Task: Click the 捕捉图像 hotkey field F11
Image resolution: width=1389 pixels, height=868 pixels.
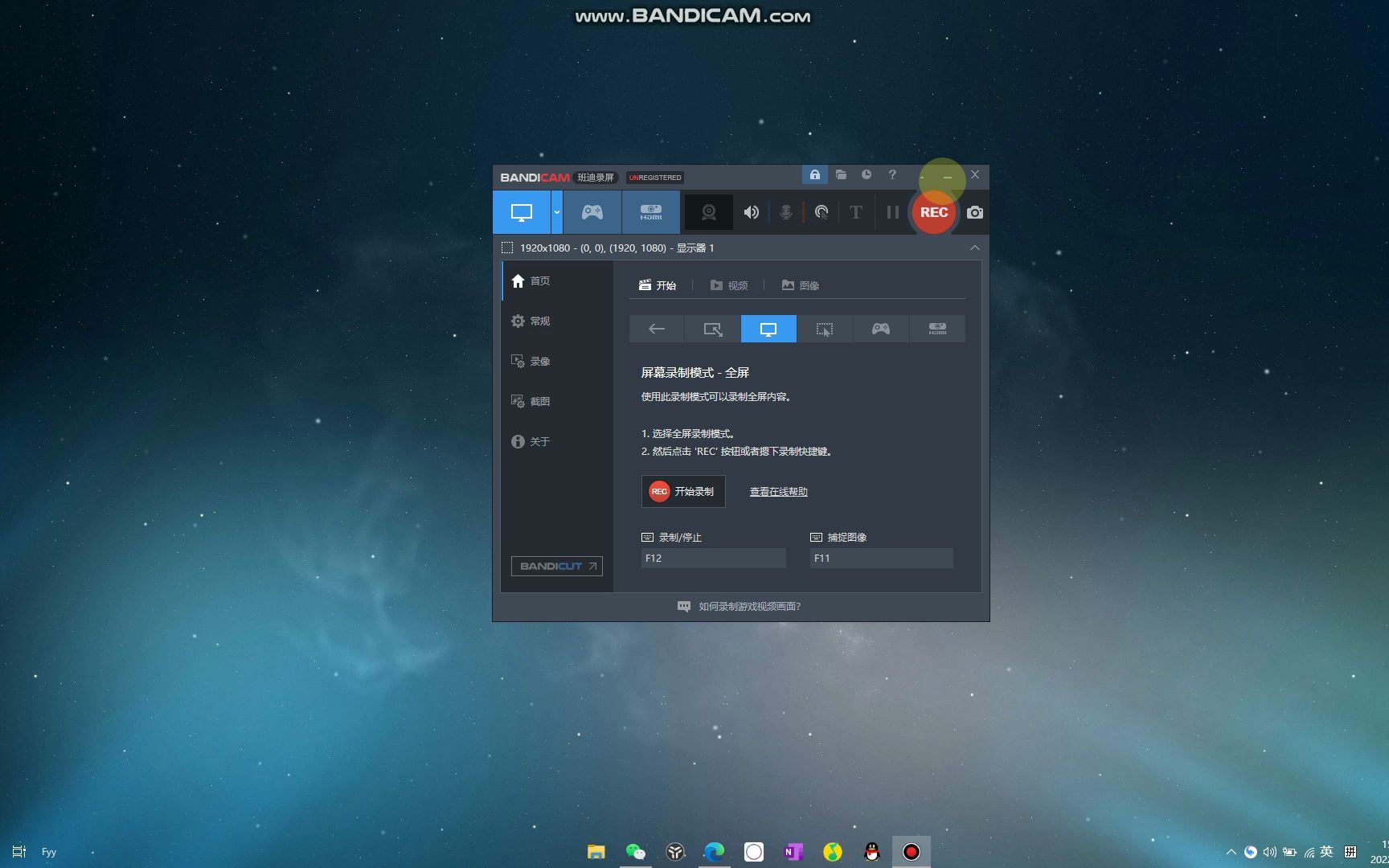Action: [881, 558]
